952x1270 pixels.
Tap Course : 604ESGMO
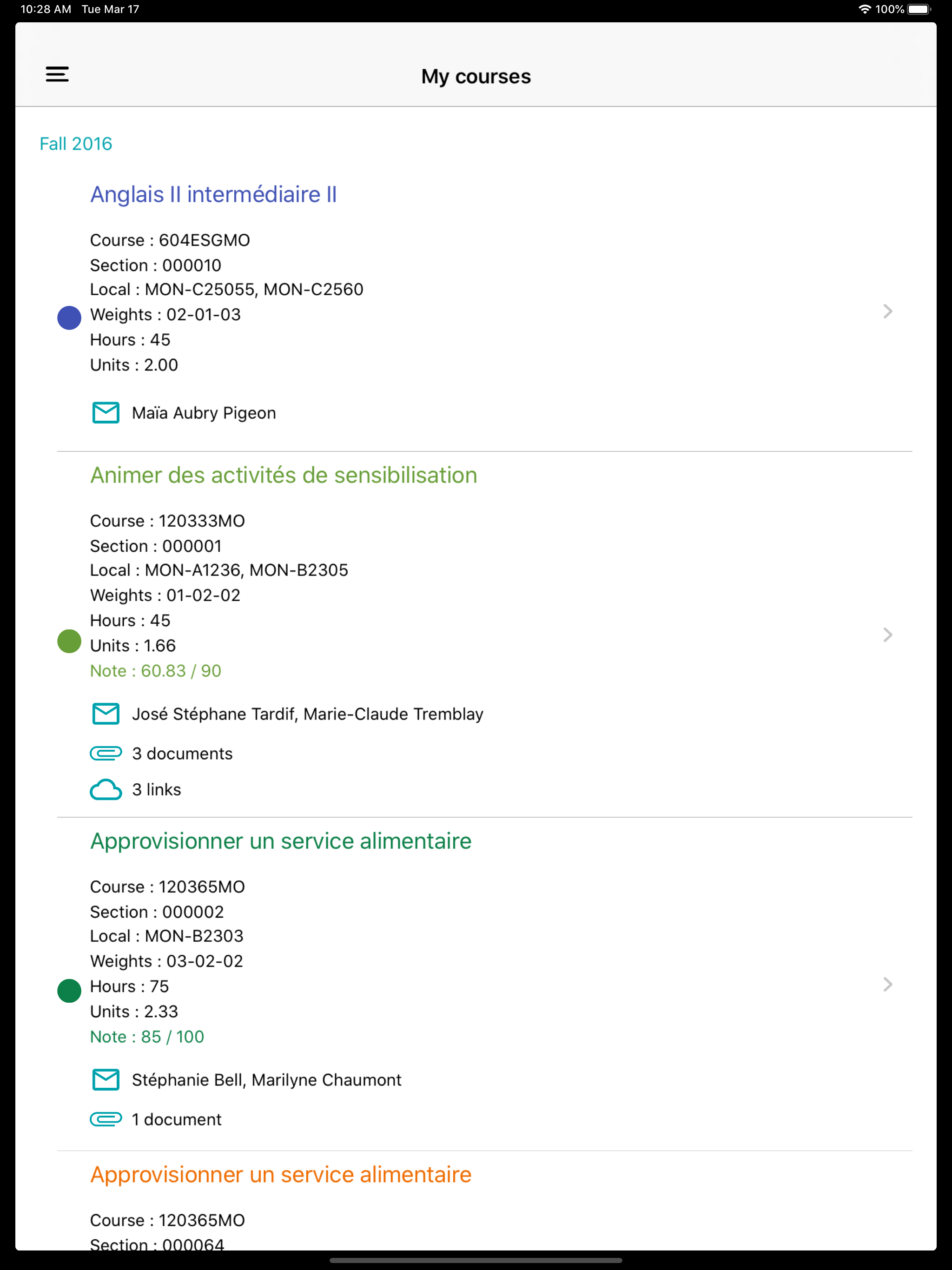[170, 240]
